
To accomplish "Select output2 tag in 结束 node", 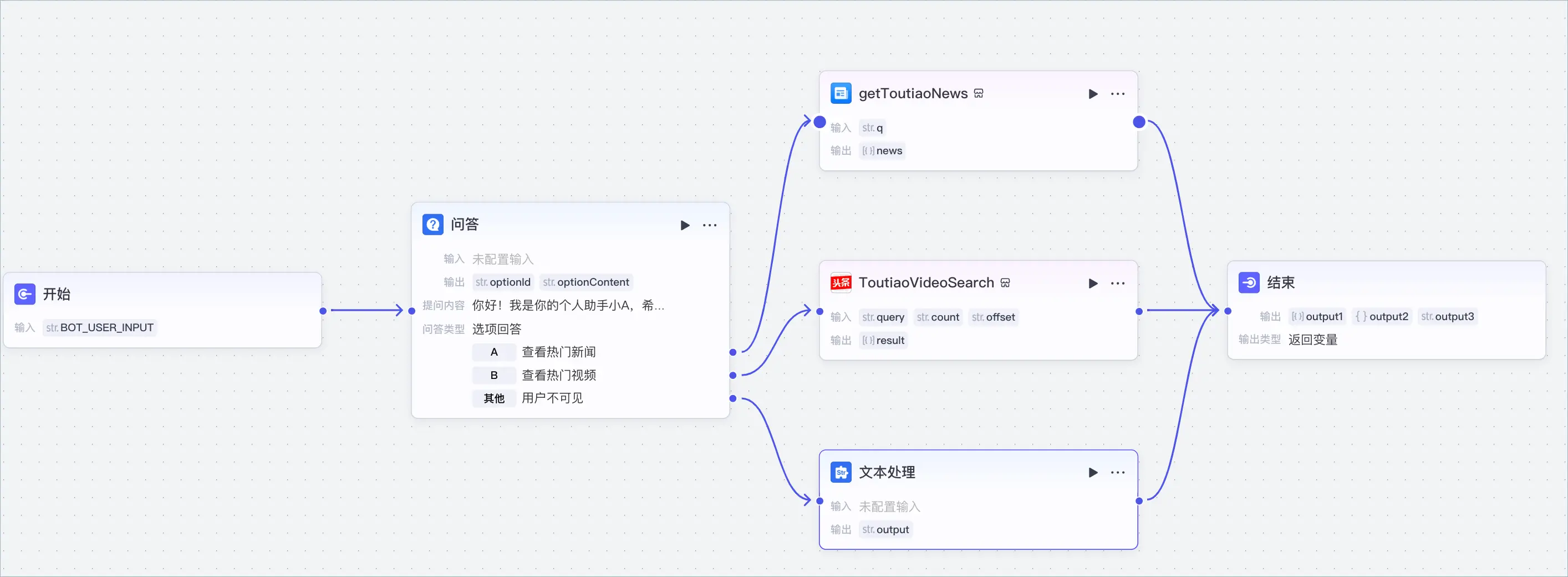I will point(1382,317).
